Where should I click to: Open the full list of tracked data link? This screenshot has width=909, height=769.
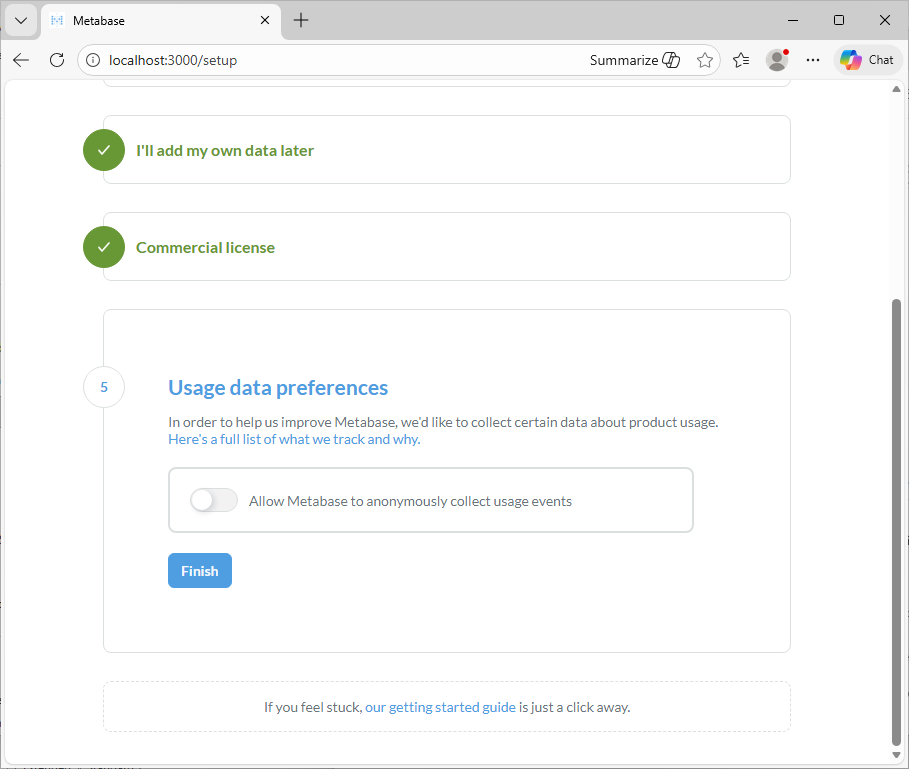(294, 439)
